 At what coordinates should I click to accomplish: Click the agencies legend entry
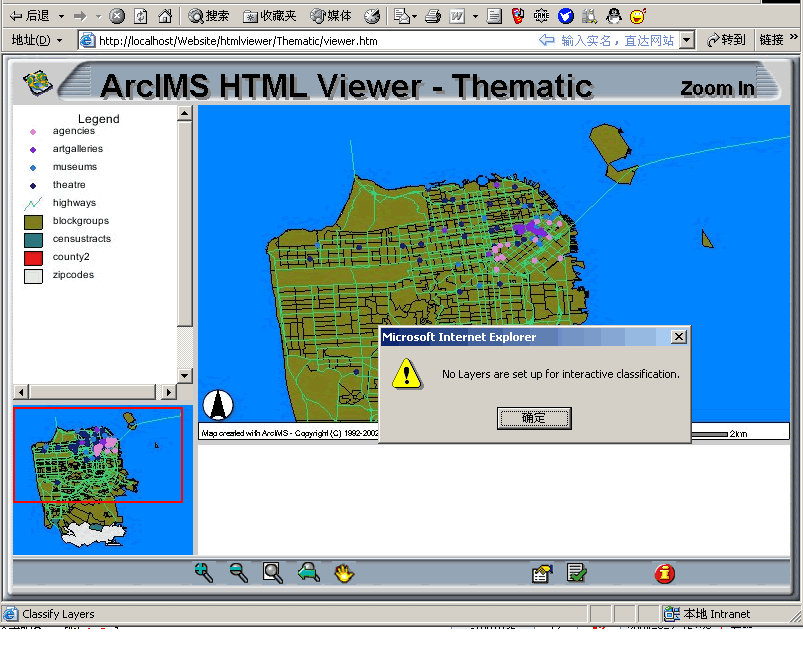tap(73, 131)
